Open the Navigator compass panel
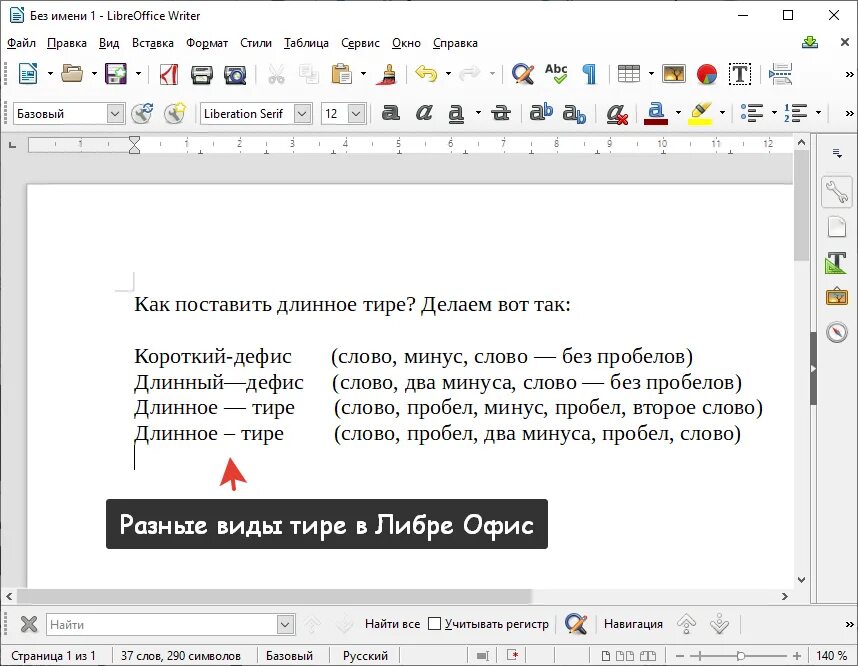Image resolution: width=858 pixels, height=666 pixels. point(837,332)
